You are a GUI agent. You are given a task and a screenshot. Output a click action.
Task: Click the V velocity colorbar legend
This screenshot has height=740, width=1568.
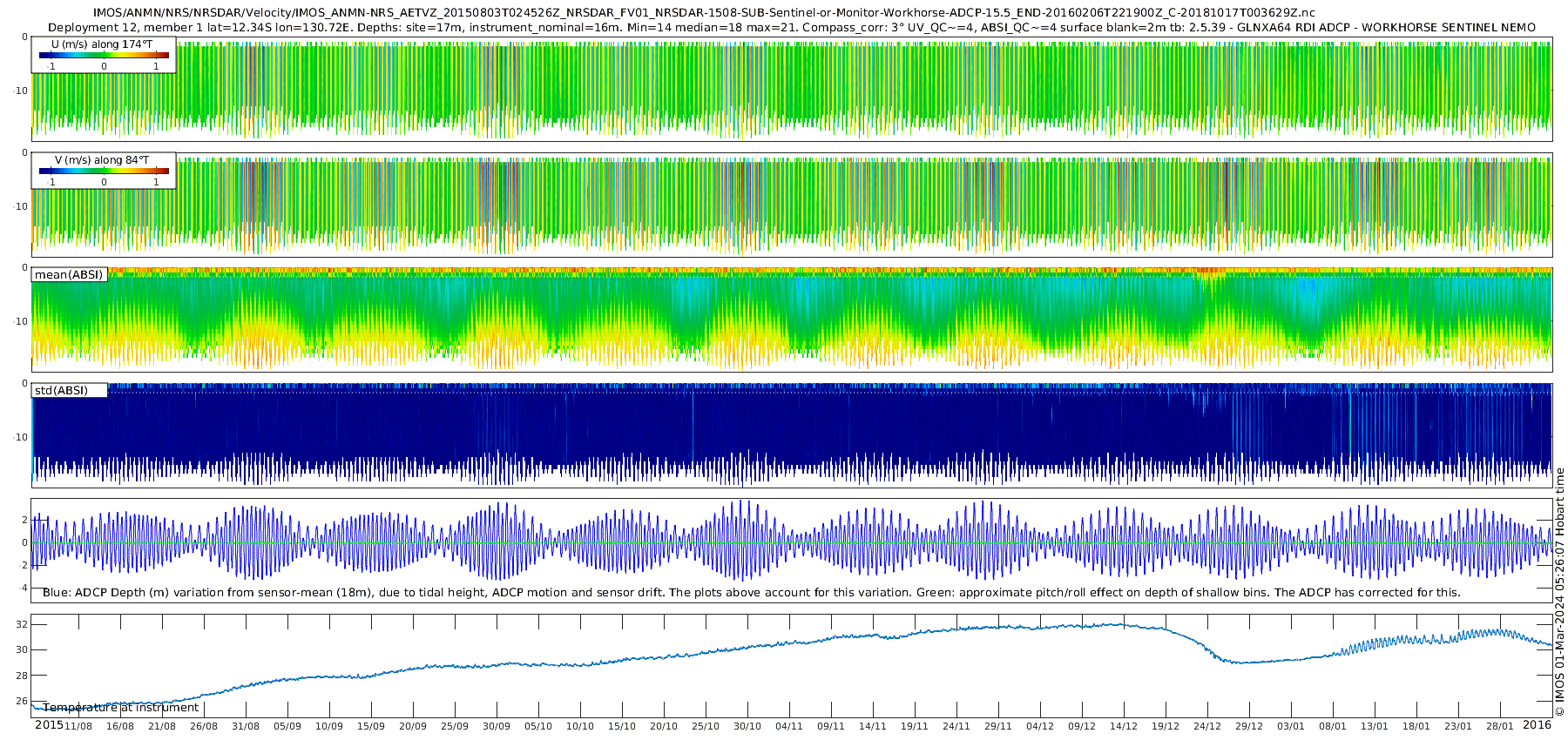point(104,171)
